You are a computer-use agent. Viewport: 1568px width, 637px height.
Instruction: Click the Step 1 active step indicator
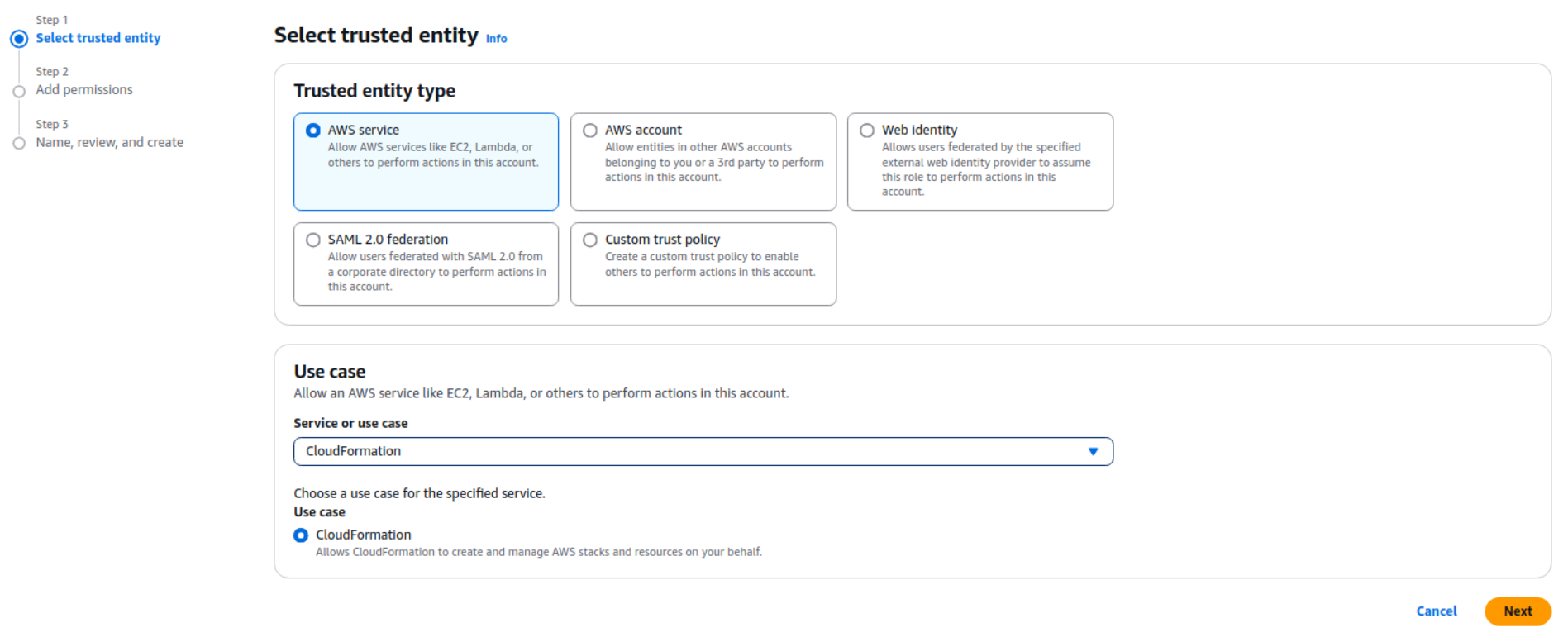19,39
